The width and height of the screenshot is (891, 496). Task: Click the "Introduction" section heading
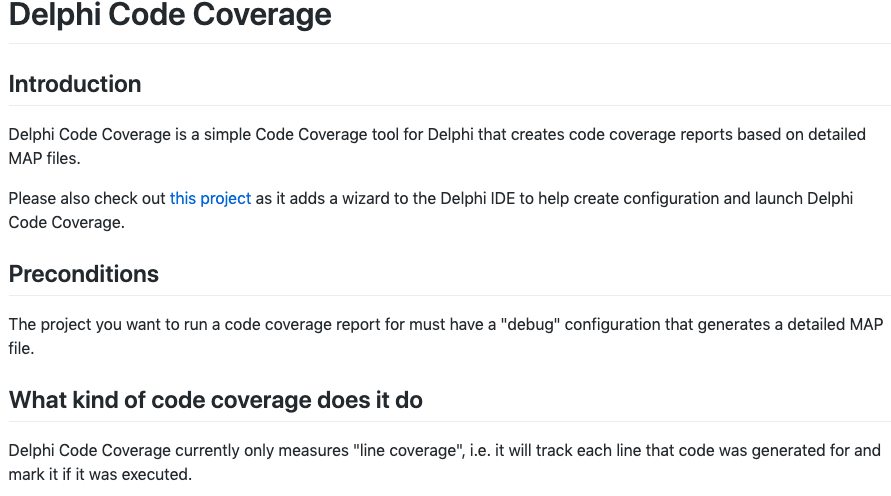point(75,84)
